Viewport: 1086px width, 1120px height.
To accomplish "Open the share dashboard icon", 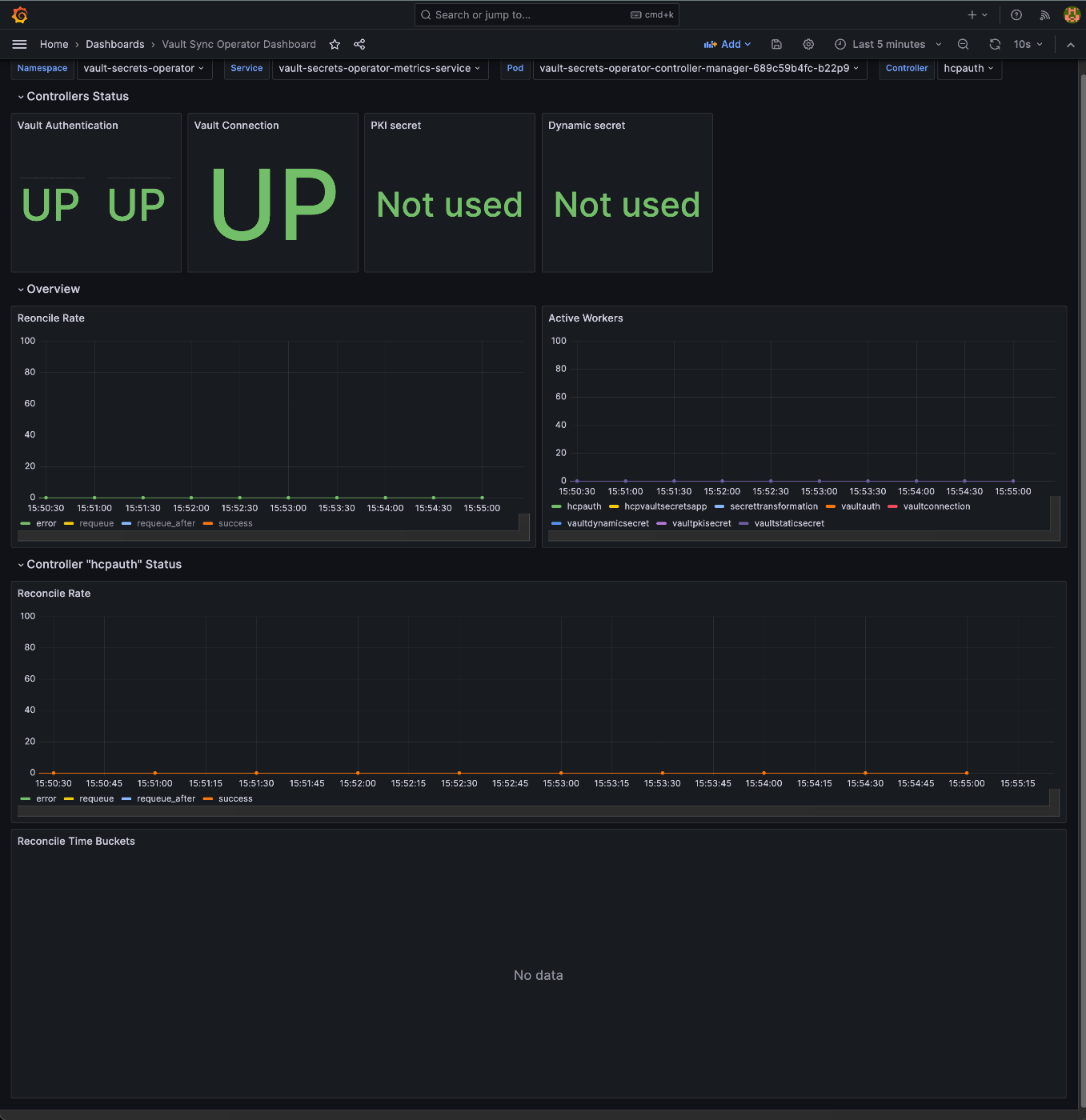I will pyautogui.click(x=359, y=44).
